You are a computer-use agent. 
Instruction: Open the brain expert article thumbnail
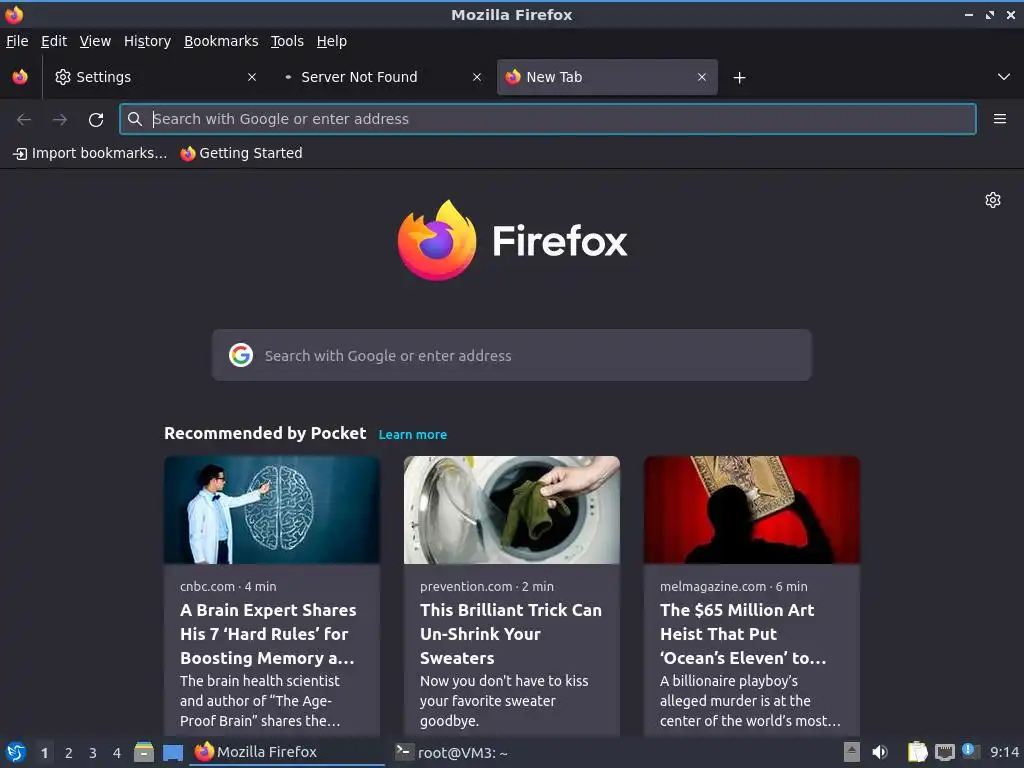[272, 510]
